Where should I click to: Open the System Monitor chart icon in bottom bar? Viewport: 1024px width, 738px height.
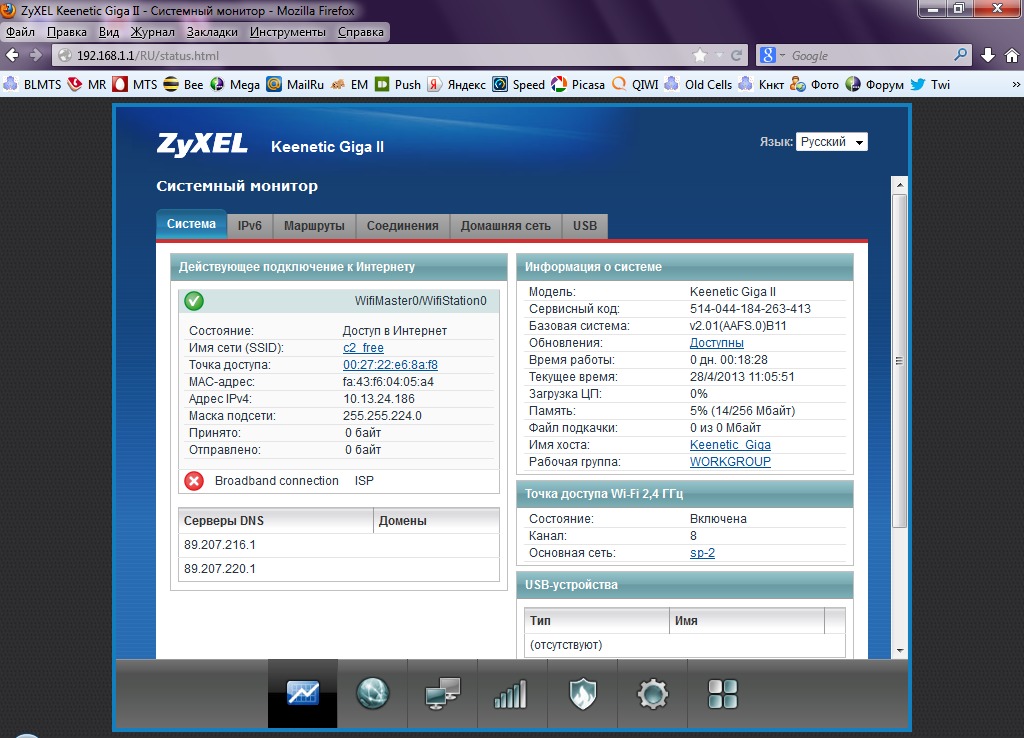302,693
